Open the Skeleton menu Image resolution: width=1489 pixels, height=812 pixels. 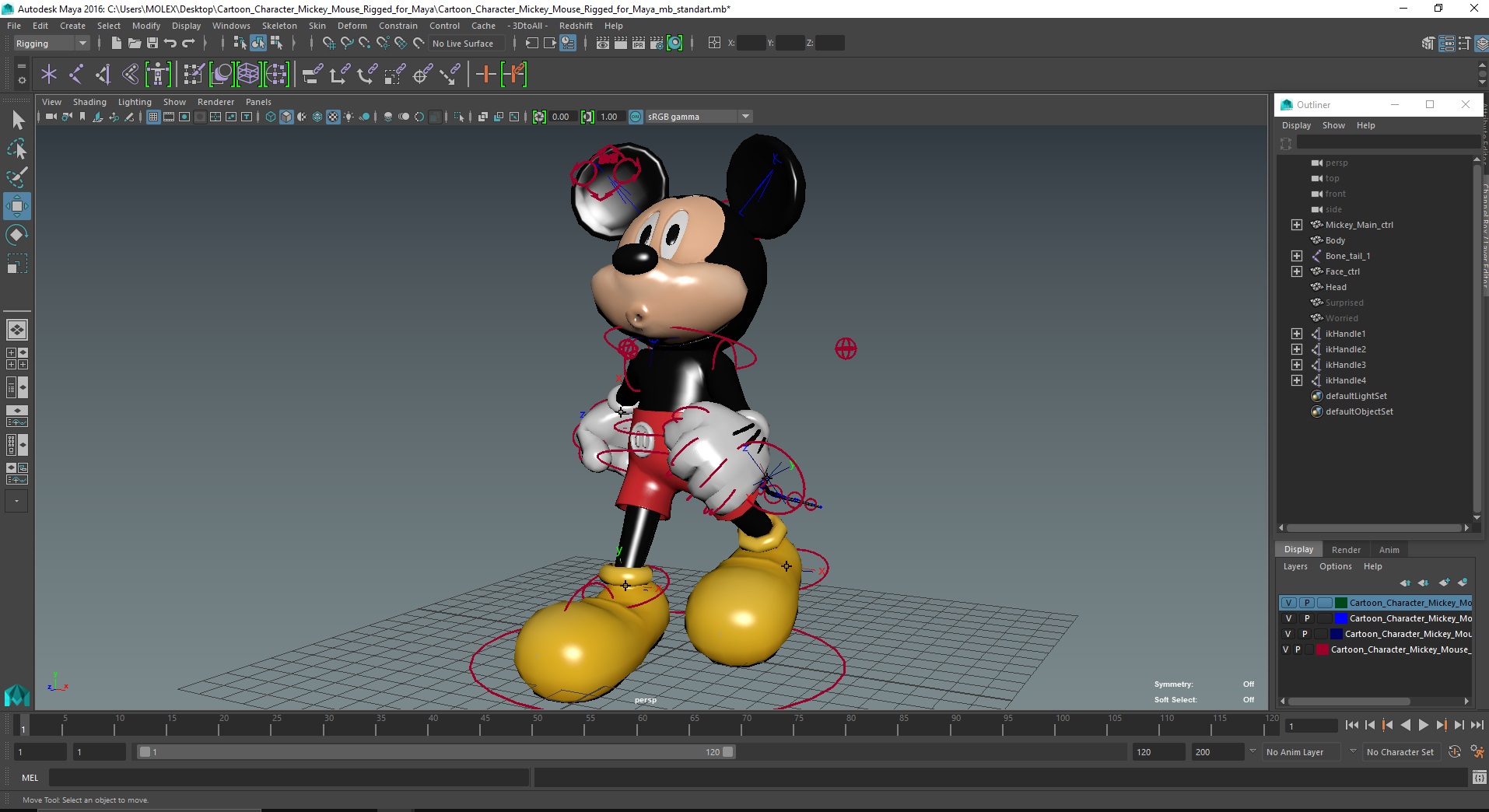point(279,26)
